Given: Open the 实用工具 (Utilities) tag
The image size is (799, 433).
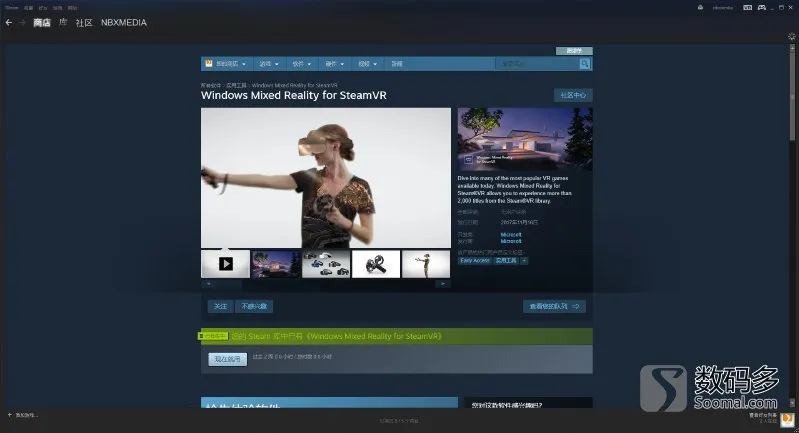Looking at the screenshot, I should [x=506, y=260].
